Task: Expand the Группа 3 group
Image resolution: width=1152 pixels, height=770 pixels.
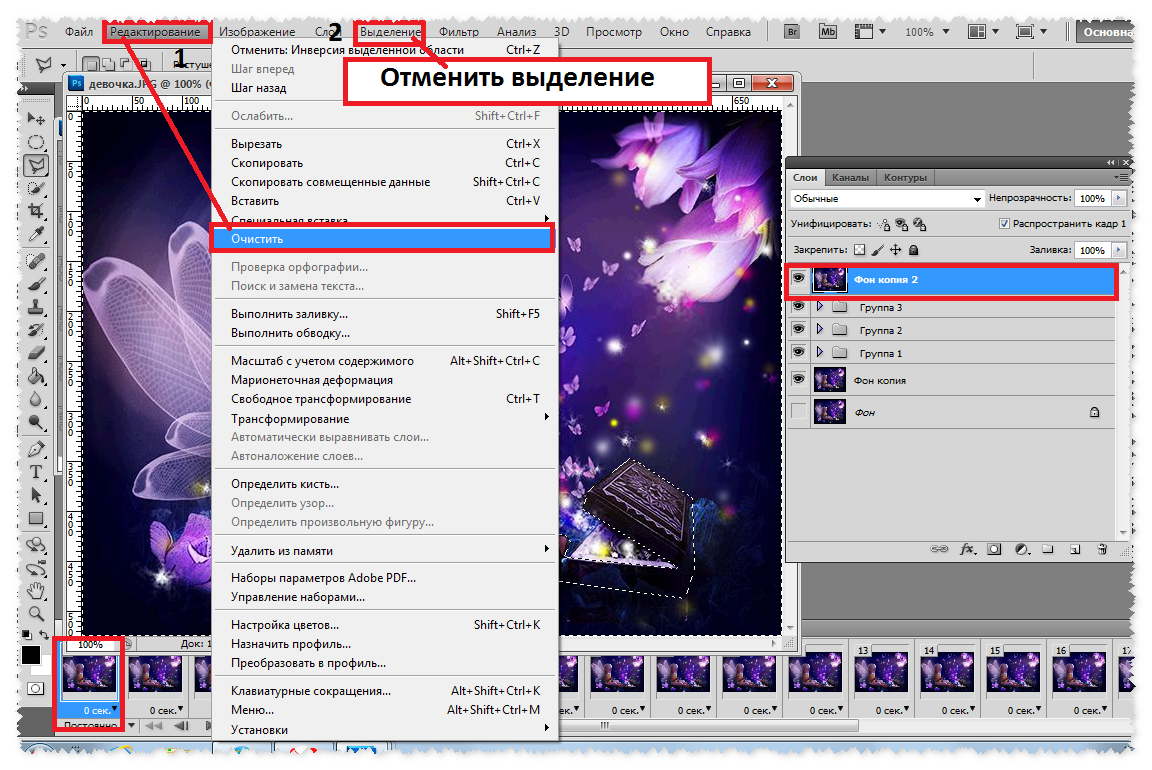Action: (x=820, y=306)
